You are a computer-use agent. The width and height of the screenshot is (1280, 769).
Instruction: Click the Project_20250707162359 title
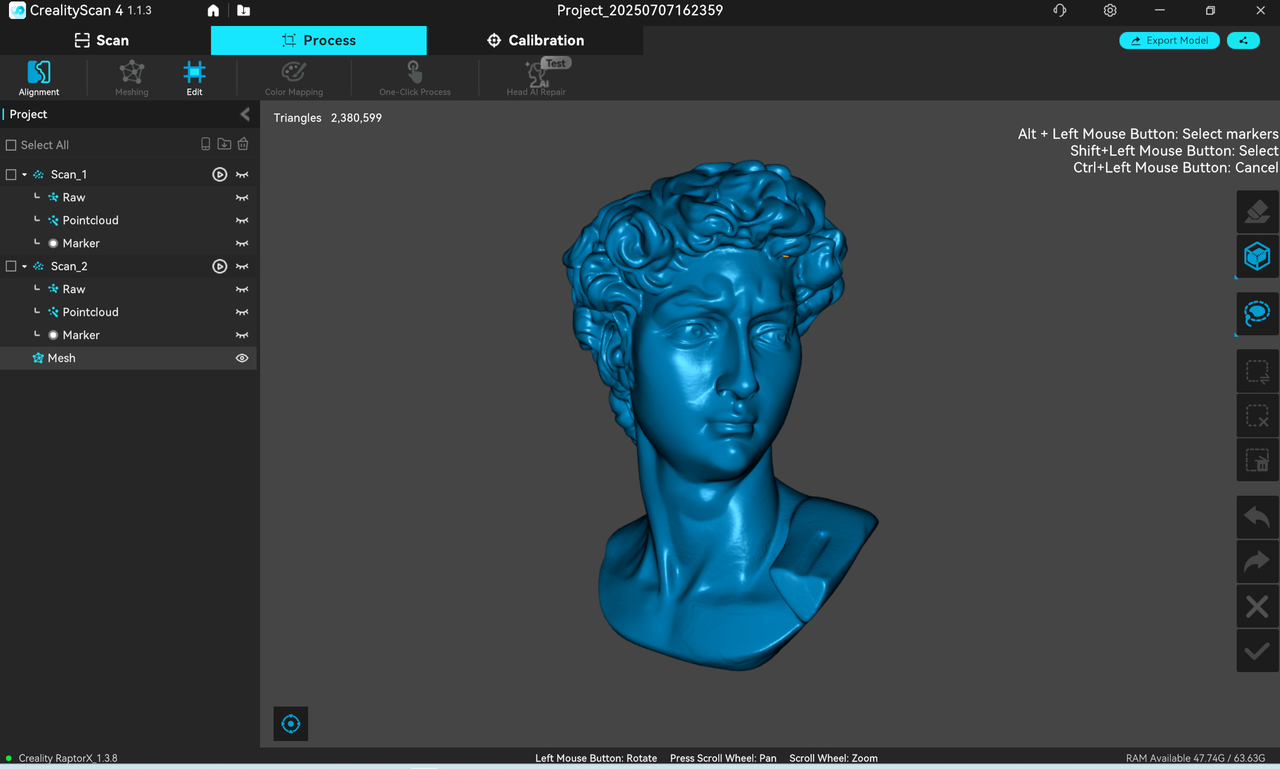(x=640, y=11)
